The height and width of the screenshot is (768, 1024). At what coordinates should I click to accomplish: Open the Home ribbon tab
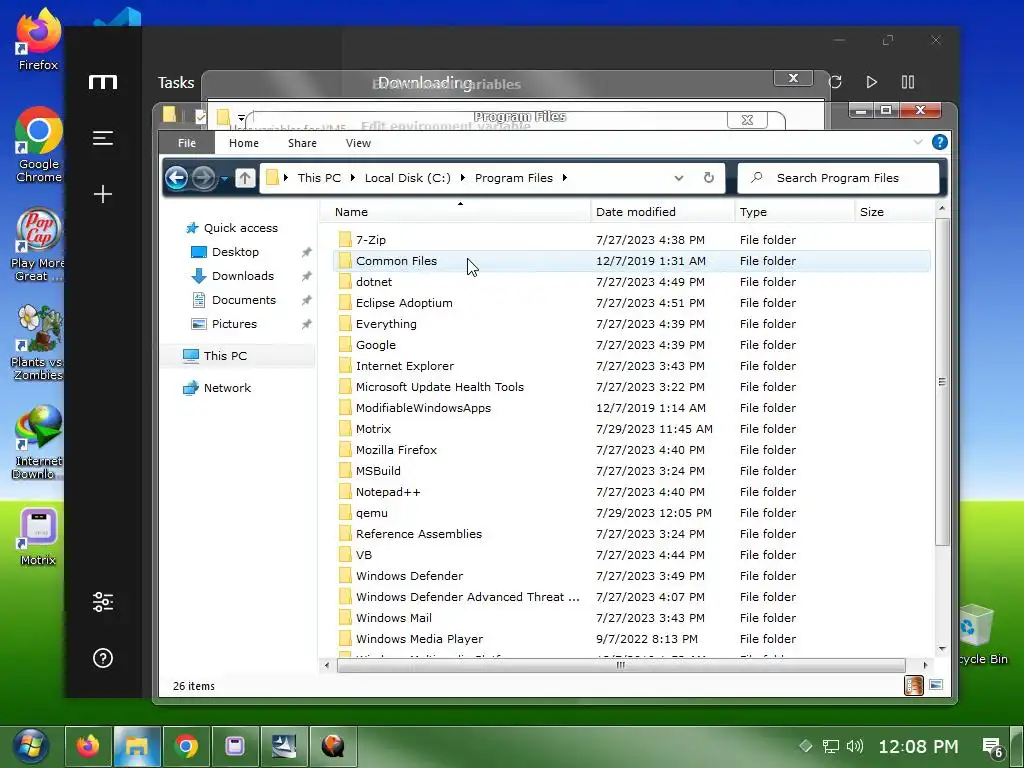pos(244,143)
